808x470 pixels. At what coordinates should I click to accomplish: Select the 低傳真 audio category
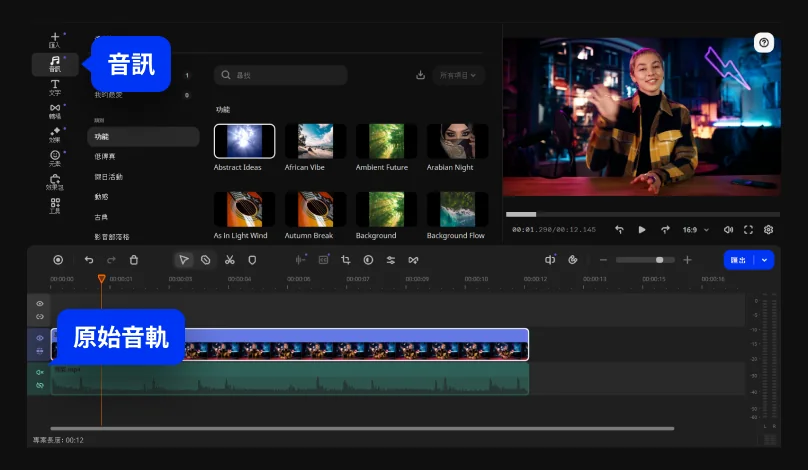105,157
